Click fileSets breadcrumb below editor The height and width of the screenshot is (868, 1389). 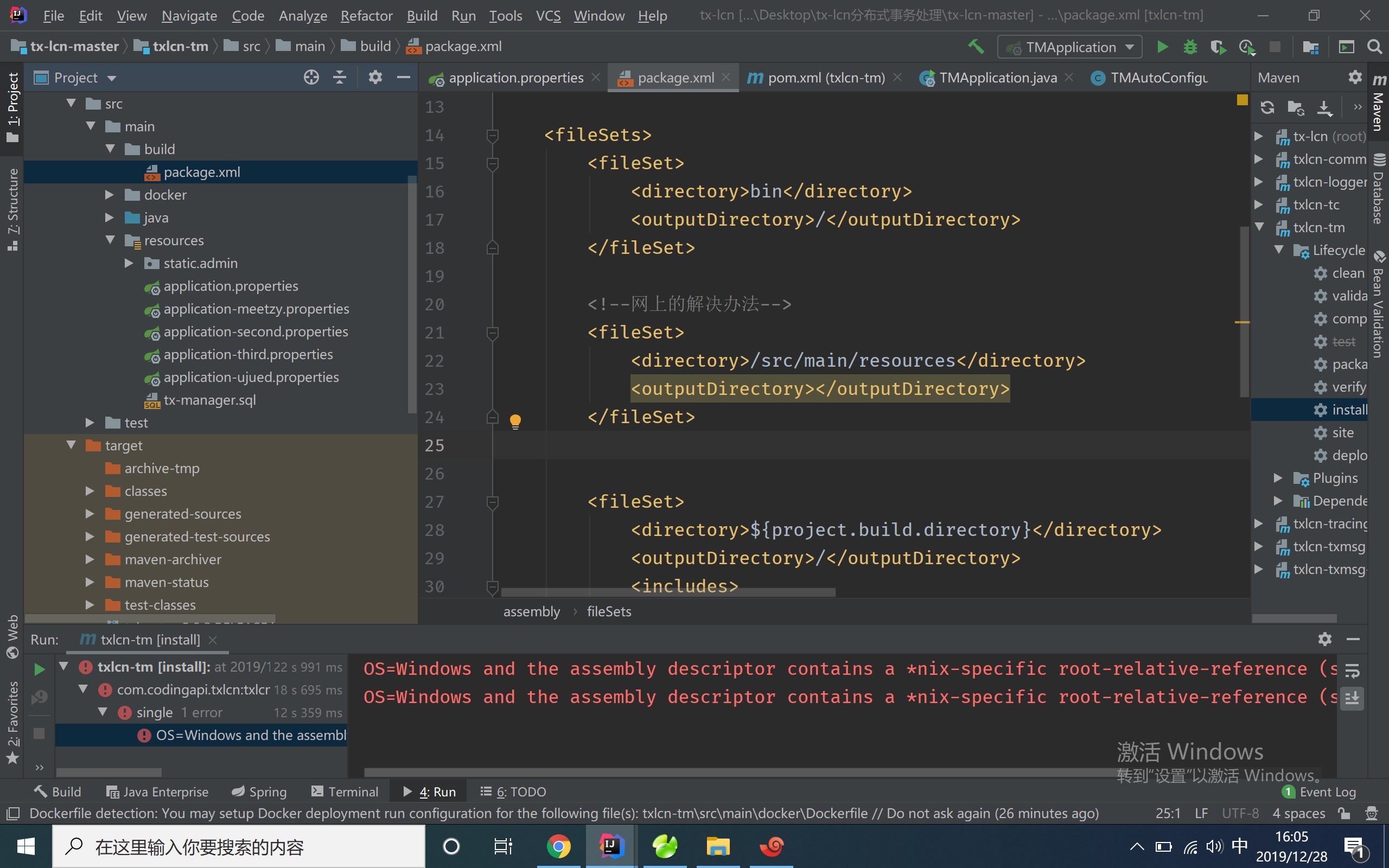[x=608, y=611]
